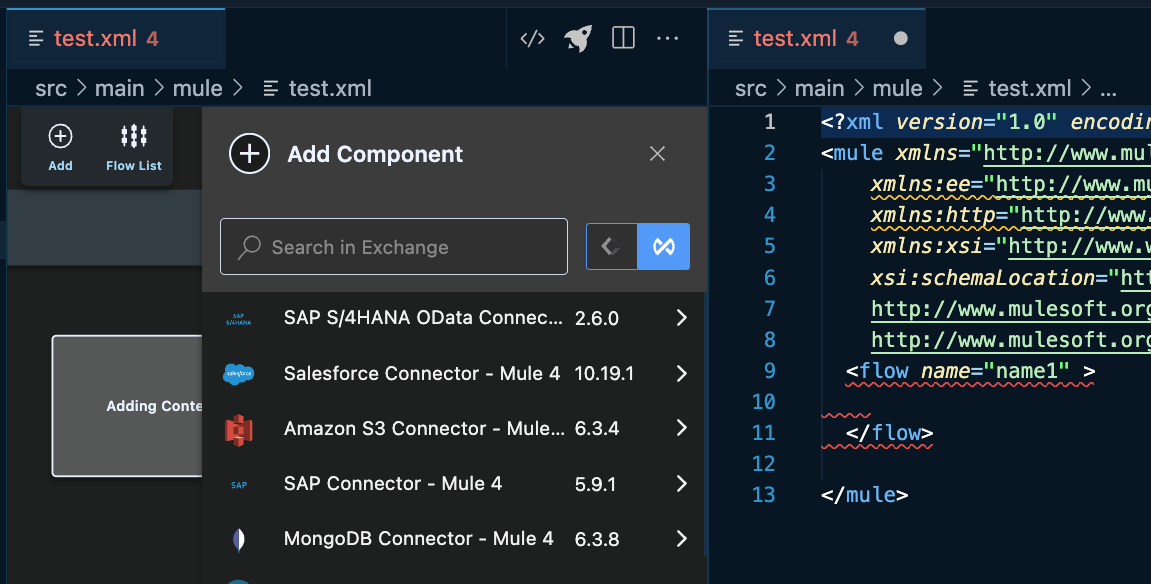Expand Salesforce Connector - Mule 4 entry
This screenshot has width=1151, height=584.
[x=681, y=373]
